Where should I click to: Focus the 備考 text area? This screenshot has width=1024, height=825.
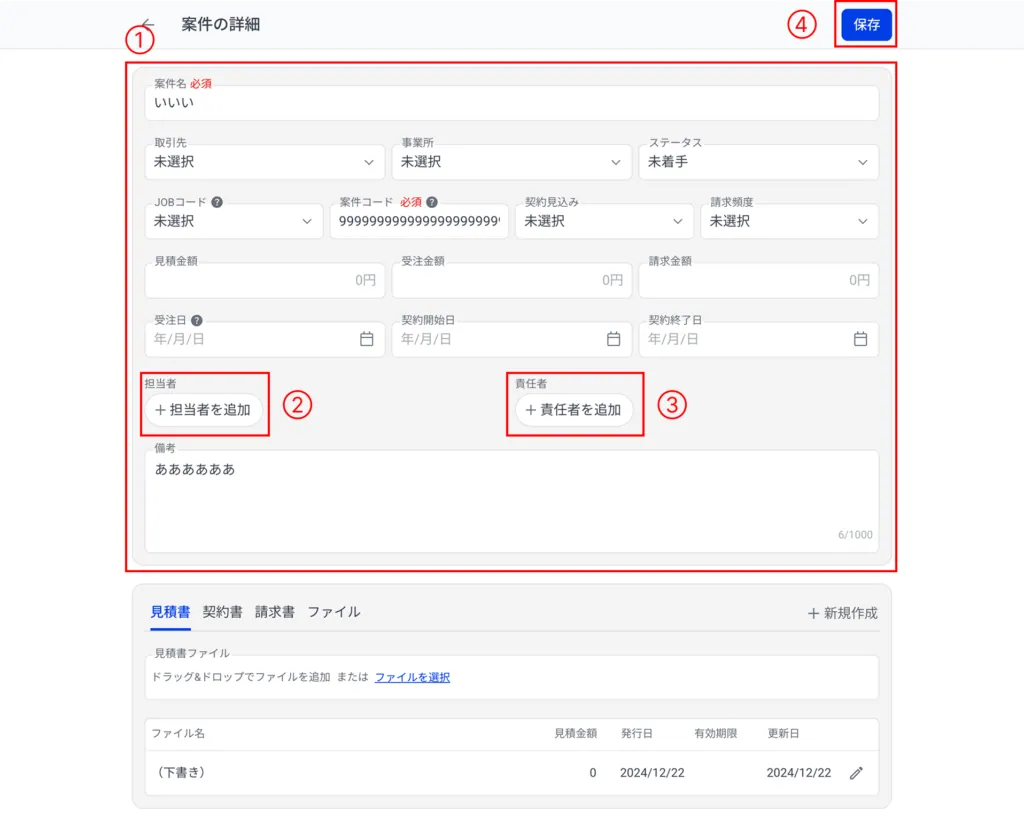tap(511, 502)
